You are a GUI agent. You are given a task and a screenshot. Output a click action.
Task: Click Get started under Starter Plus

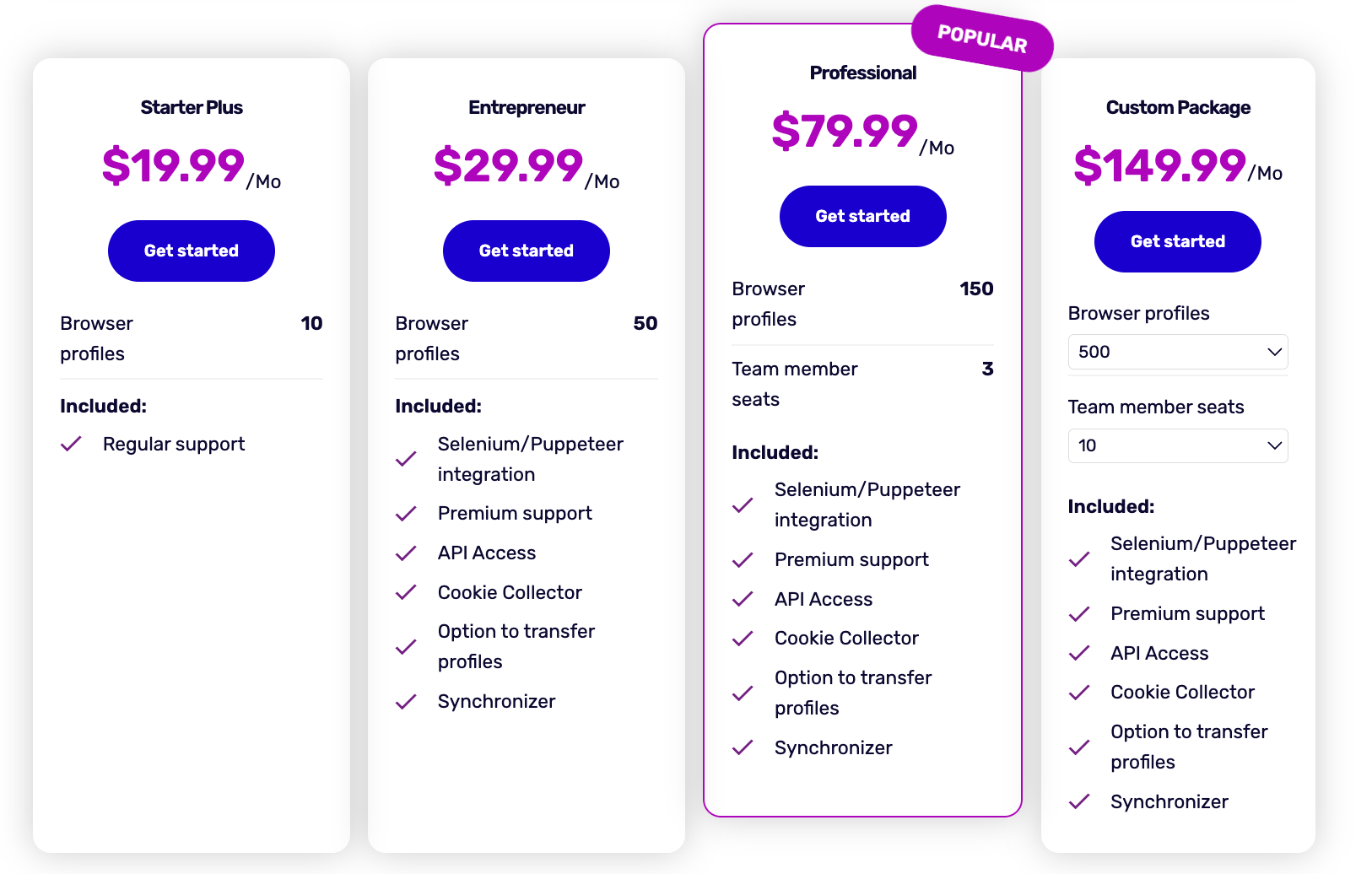click(x=192, y=251)
